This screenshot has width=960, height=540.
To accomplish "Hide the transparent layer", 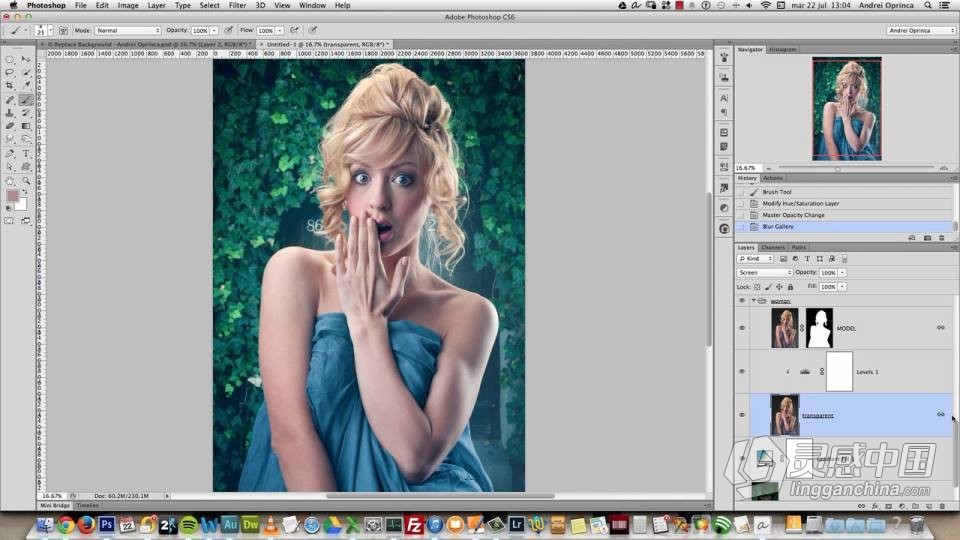I will (x=741, y=415).
